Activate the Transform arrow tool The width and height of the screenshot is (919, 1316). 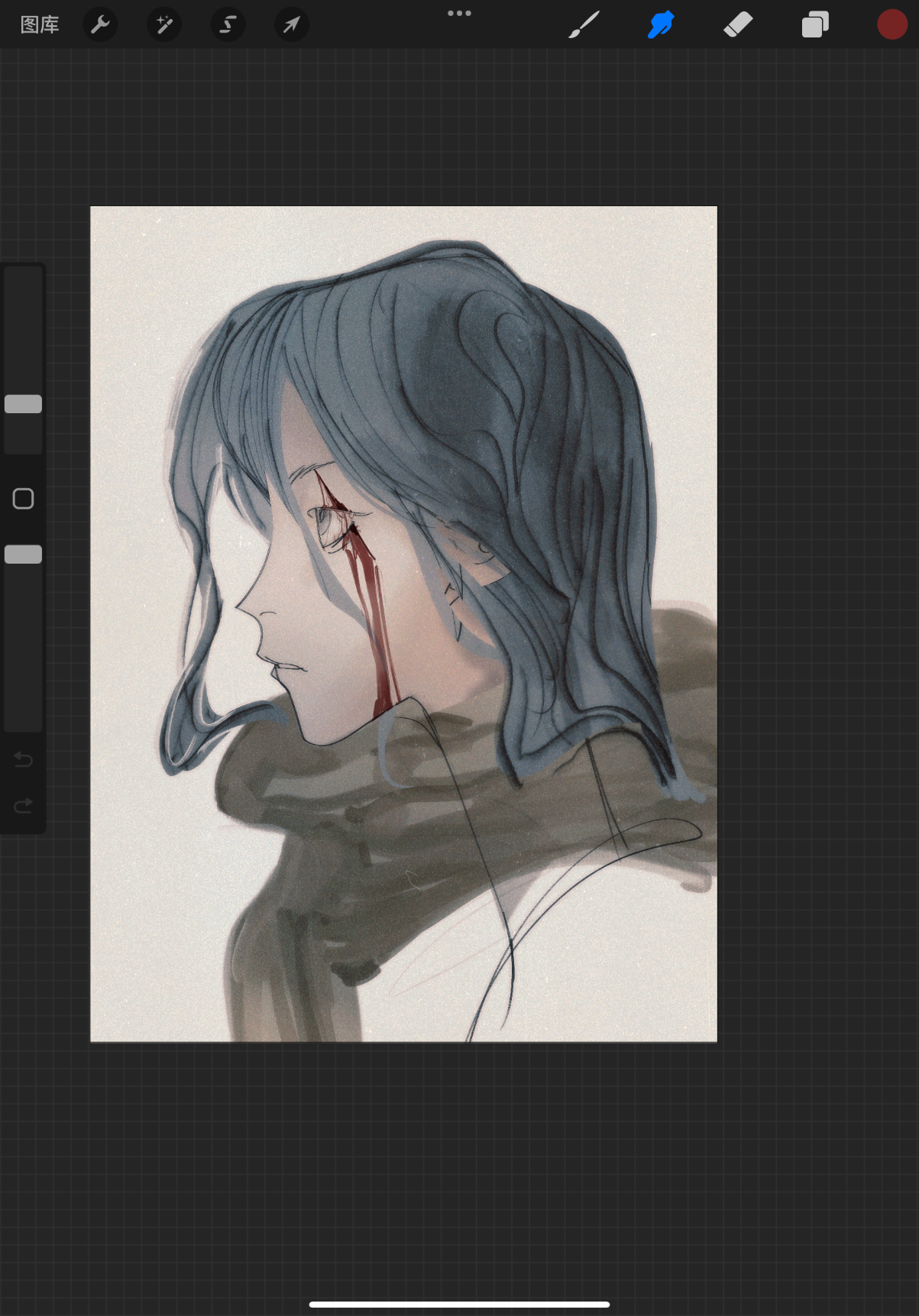tap(291, 24)
